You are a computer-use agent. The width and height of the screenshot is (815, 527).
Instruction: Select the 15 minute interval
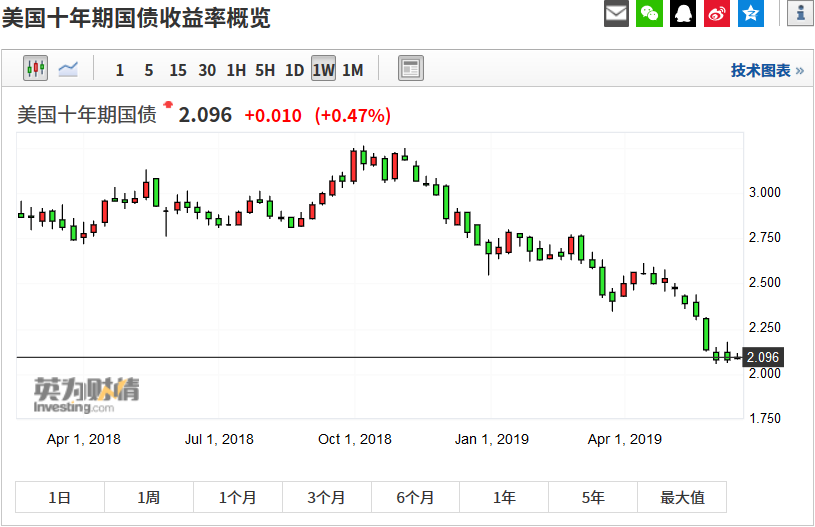tap(178, 70)
